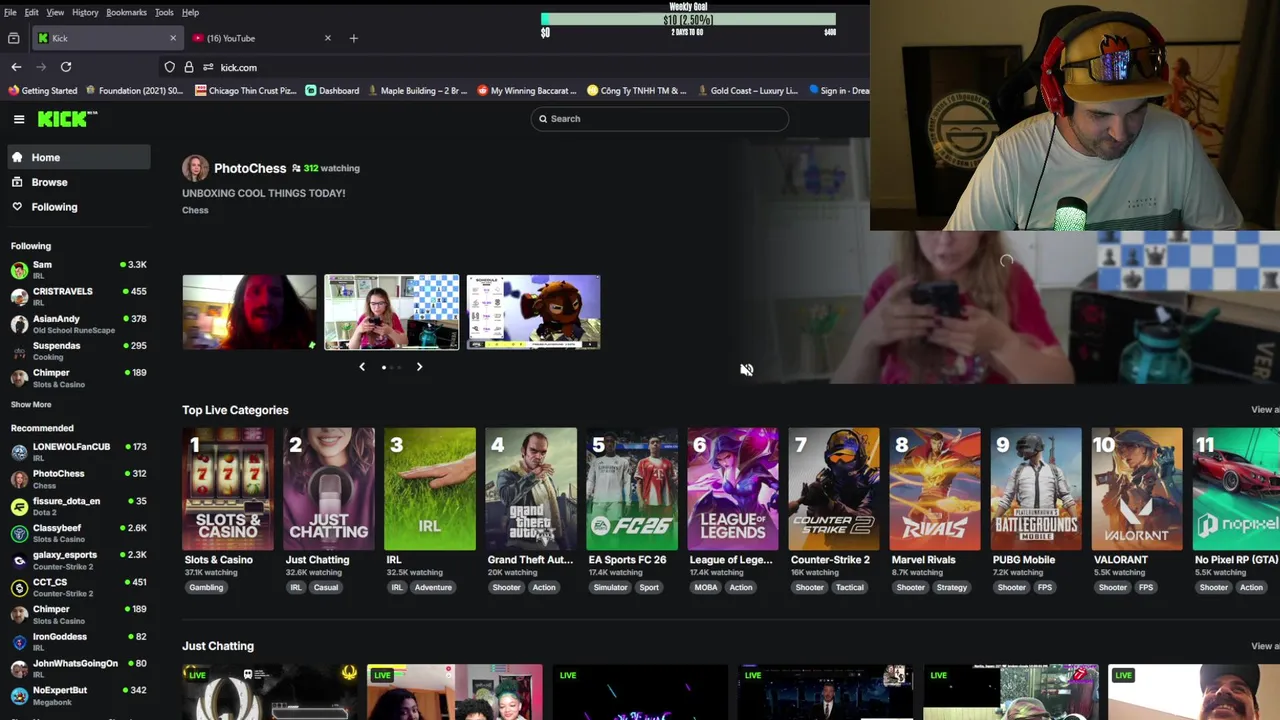Viewport: 1280px width, 720px height.
Task: Open the Help menu
Action: [190, 12]
